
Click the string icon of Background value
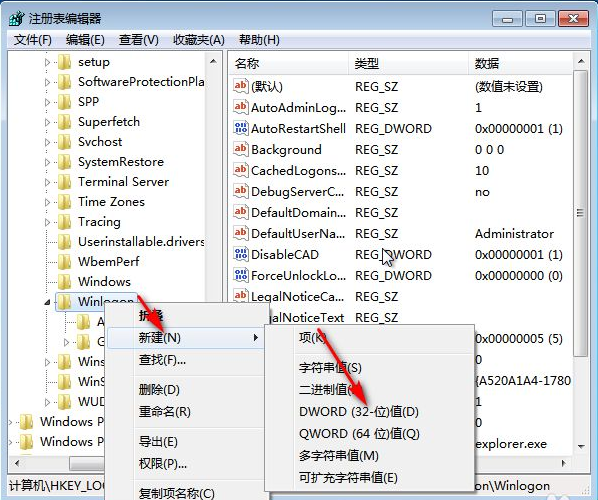241,149
